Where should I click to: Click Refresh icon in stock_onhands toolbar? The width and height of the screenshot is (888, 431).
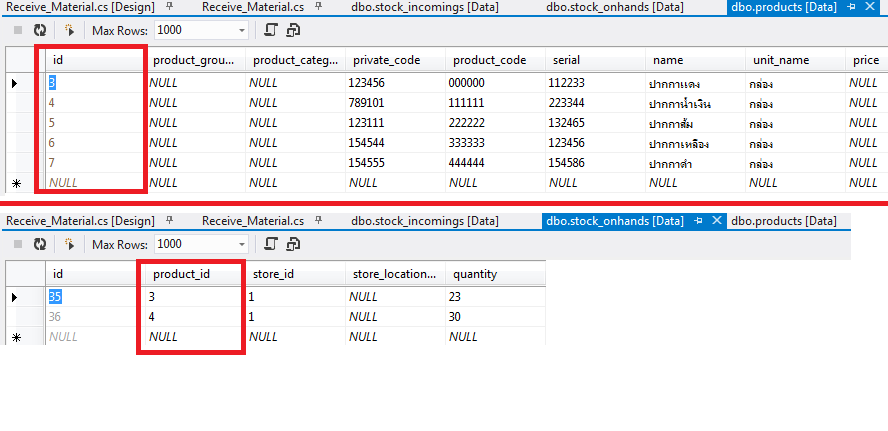(40, 244)
